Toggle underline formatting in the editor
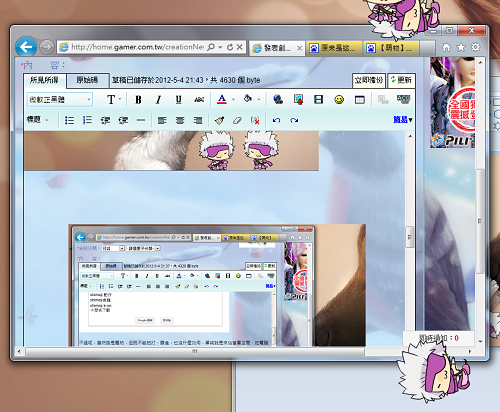 point(179,99)
